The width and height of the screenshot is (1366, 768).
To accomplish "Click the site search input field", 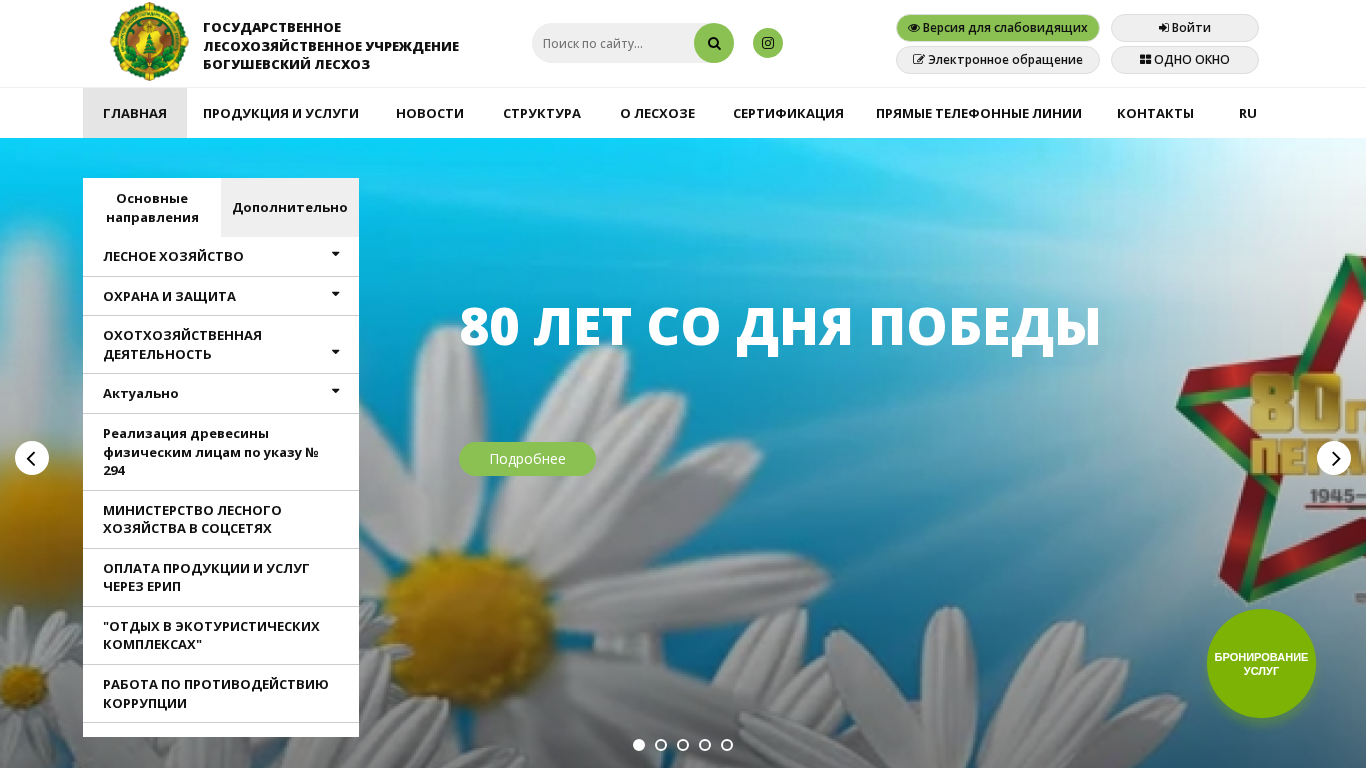I will tap(614, 43).
